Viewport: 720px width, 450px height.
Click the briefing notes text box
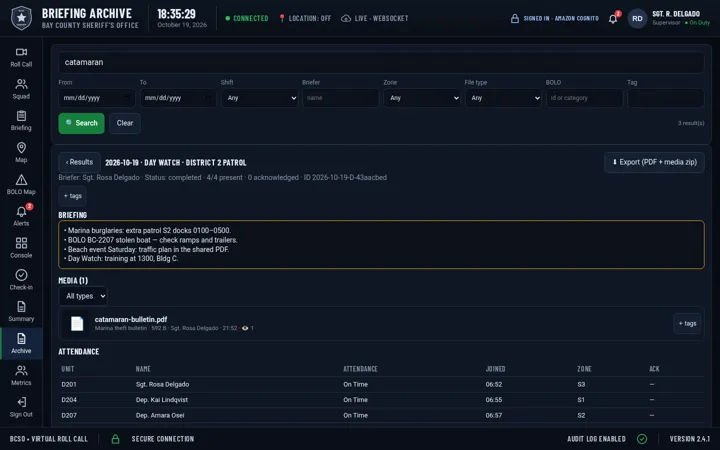pos(381,245)
